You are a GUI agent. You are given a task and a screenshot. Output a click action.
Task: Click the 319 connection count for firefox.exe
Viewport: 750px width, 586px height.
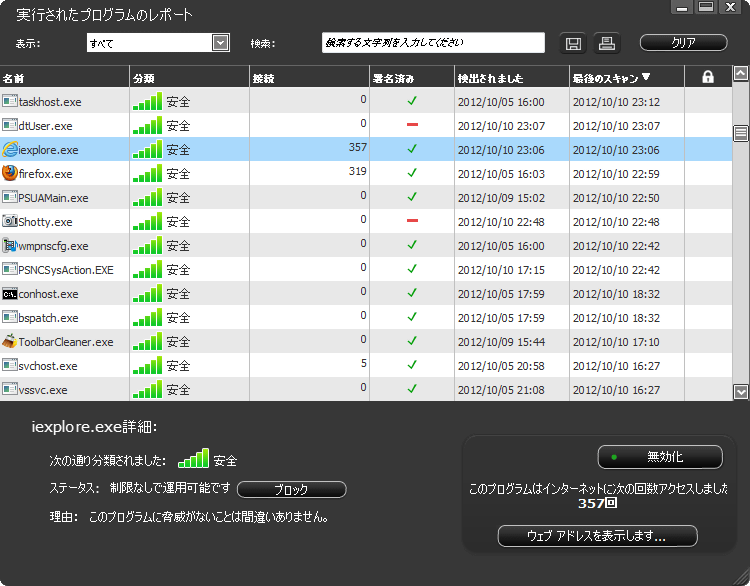point(358,171)
